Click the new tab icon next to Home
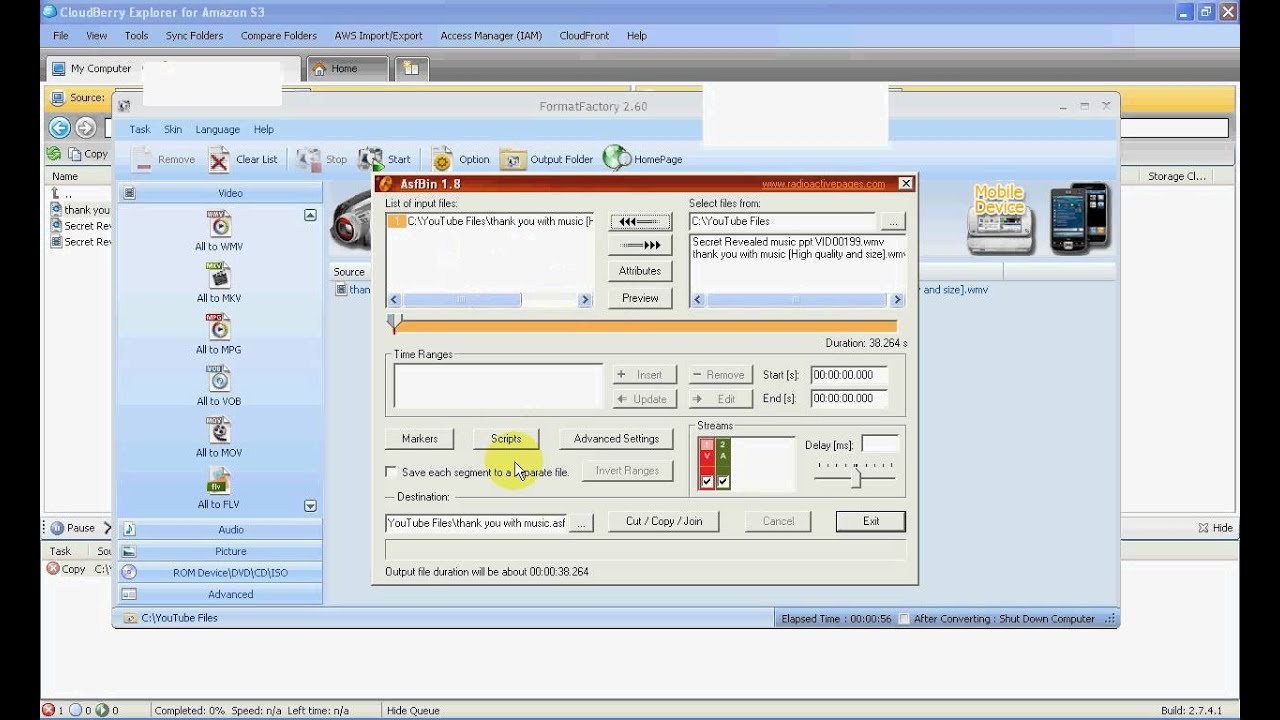This screenshot has width=1280, height=720. tap(411, 68)
